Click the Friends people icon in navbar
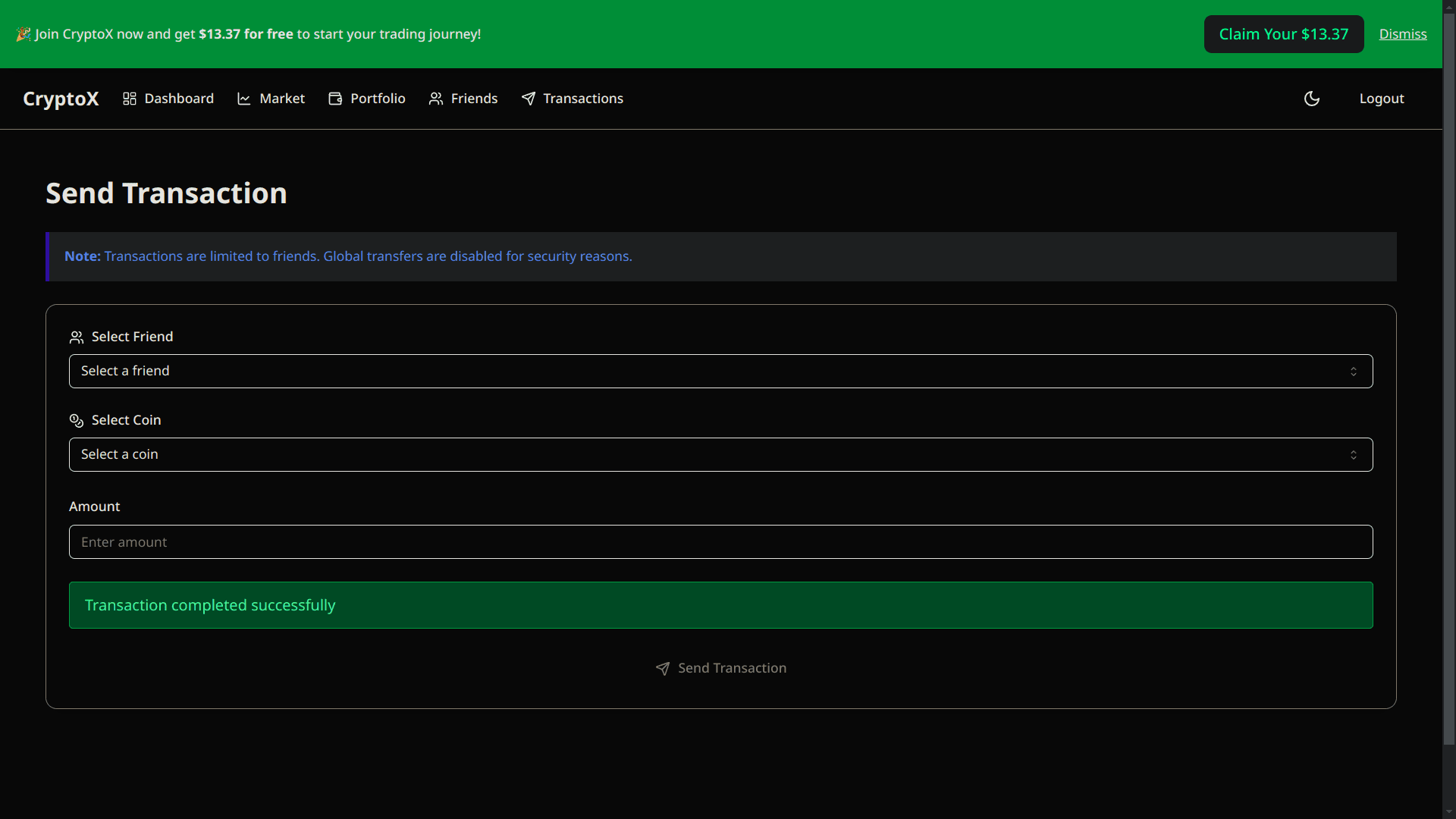Screen dimensions: 1456x819 (x=436, y=99)
